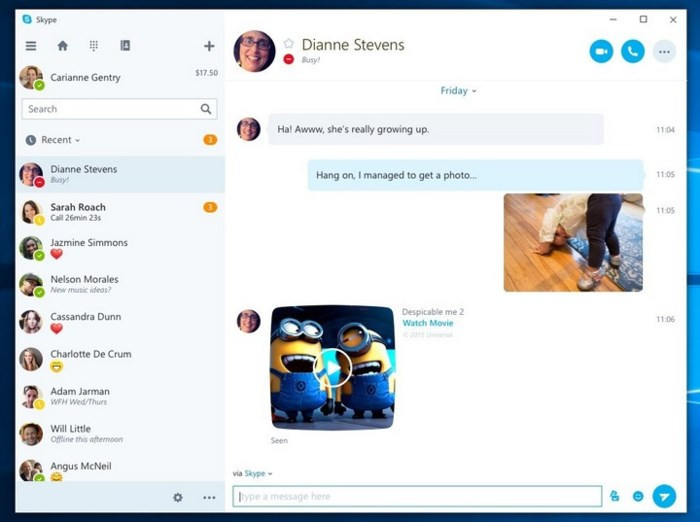The width and height of the screenshot is (700, 522).
Task: Close the Skype window
Action: (x=673, y=20)
